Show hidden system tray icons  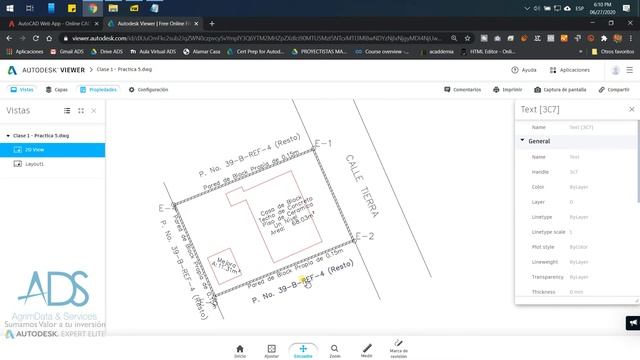(x=527, y=8)
